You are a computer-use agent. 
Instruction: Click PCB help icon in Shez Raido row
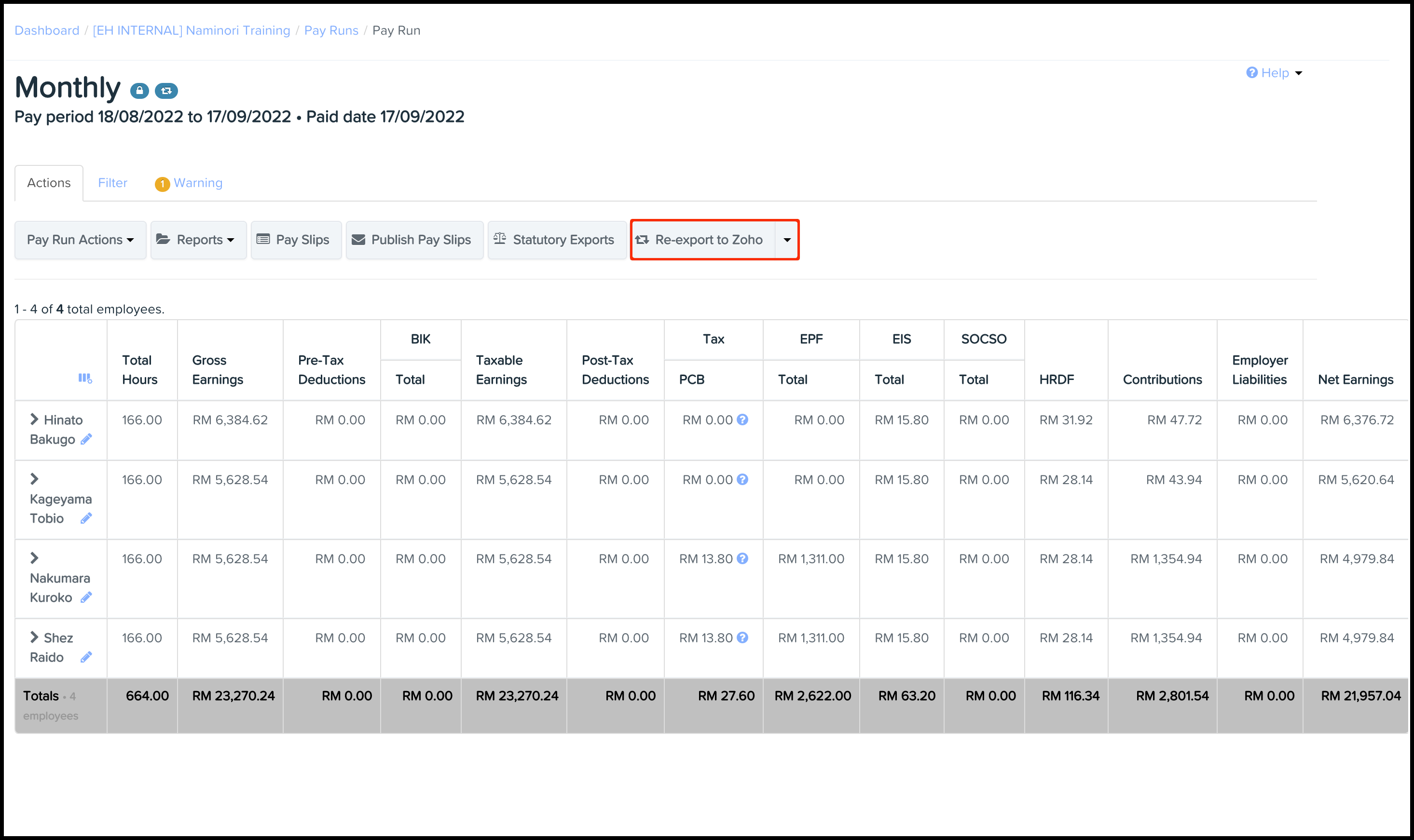click(x=742, y=638)
